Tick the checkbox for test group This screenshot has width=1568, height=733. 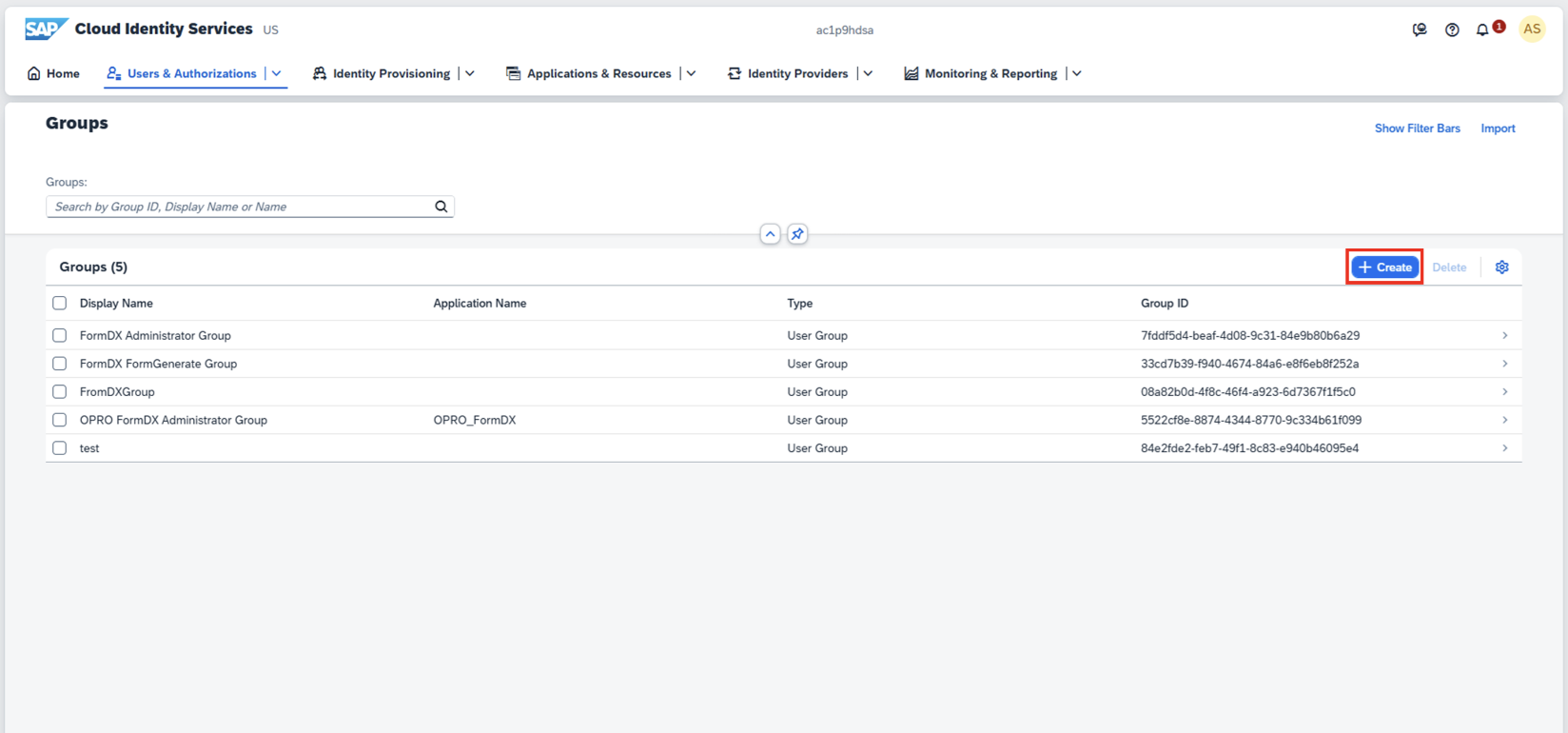click(x=60, y=448)
